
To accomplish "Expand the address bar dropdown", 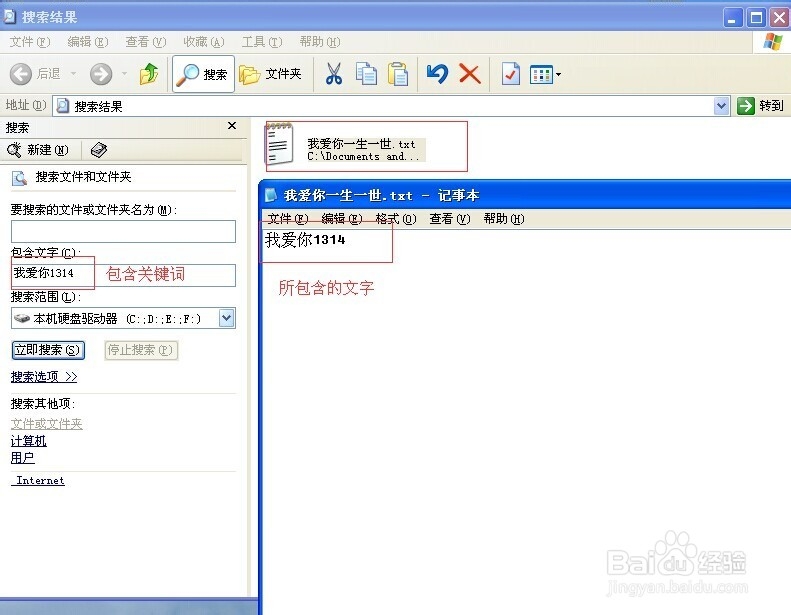I will coord(722,106).
